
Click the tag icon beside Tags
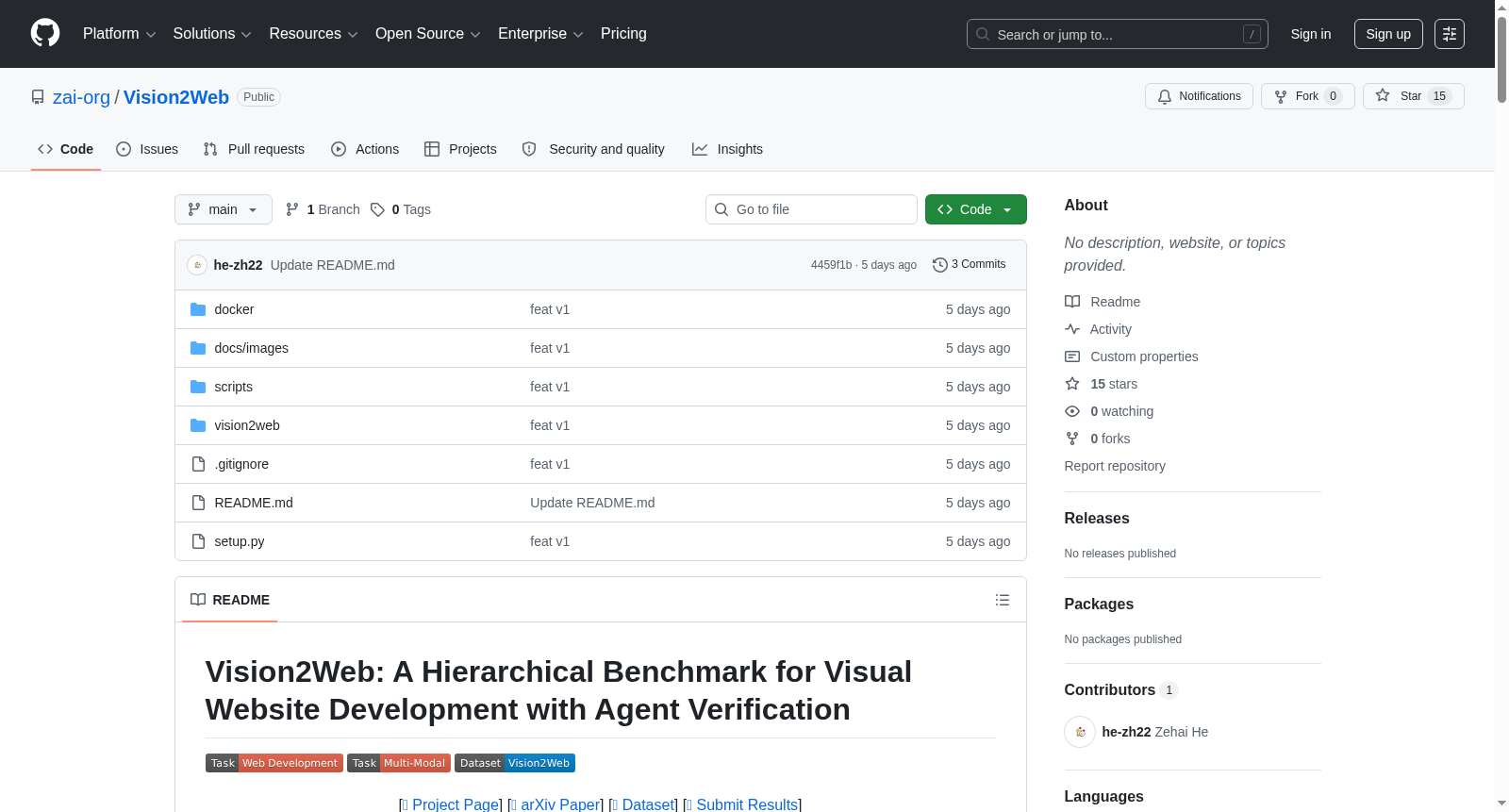coord(377,209)
